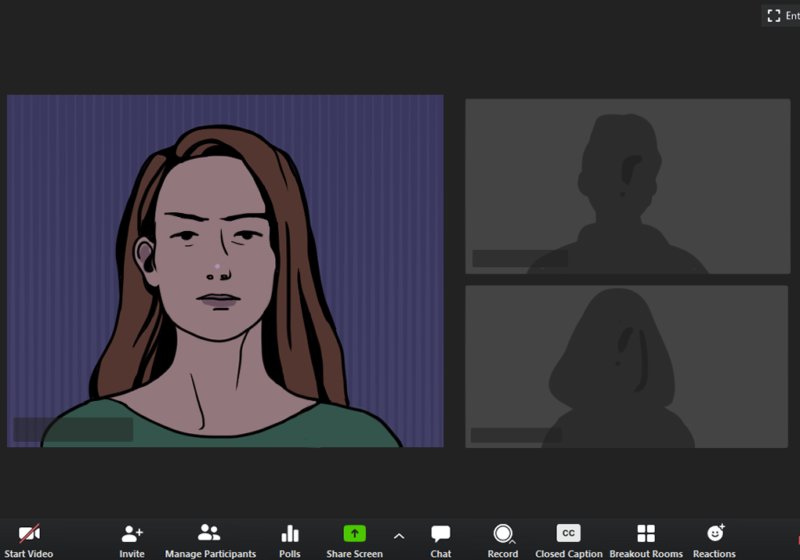Click the green Share Screen icon
The height and width of the screenshot is (560, 800).
354,534
